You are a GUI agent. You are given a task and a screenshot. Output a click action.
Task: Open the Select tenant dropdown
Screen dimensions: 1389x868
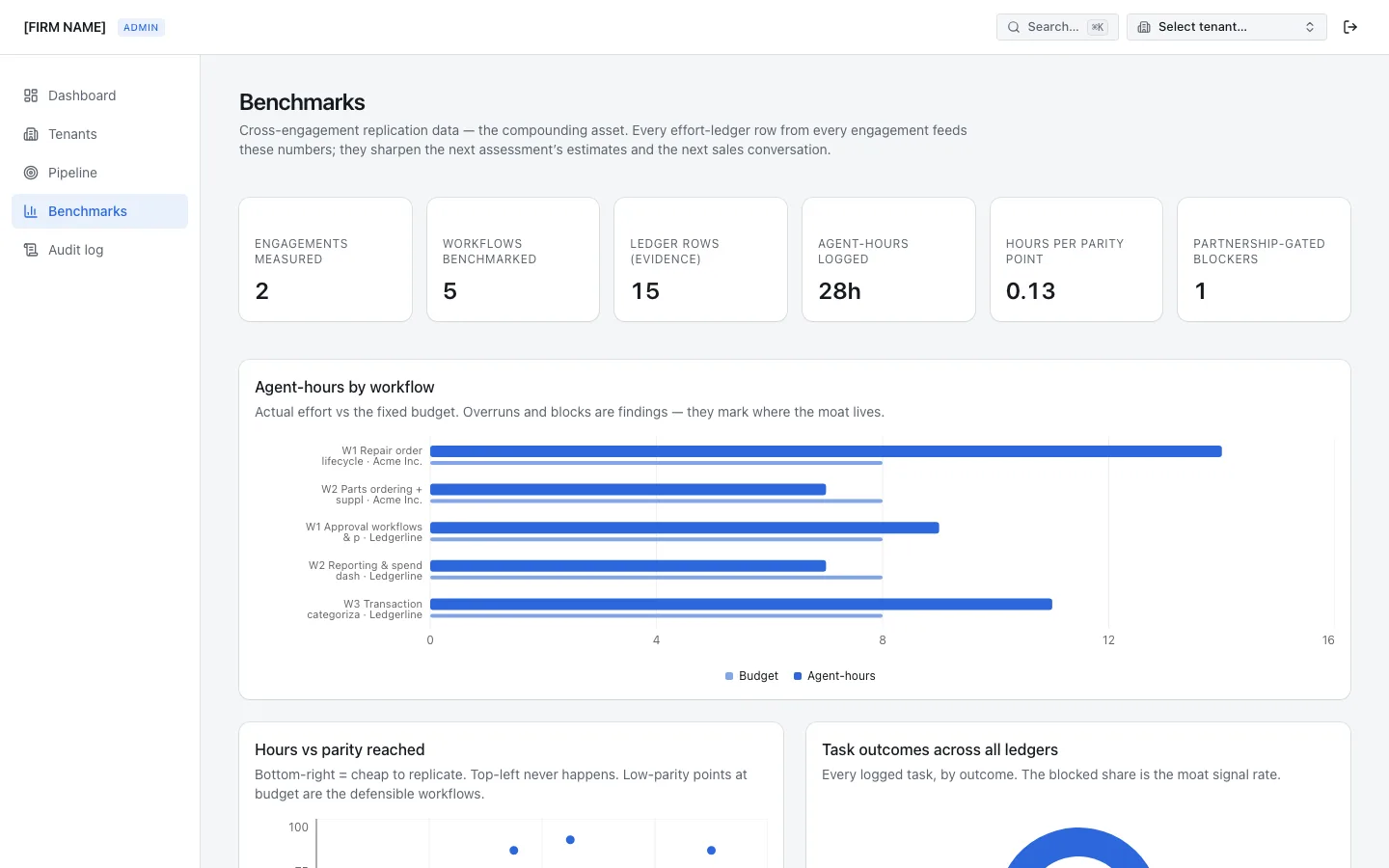pos(1227,27)
